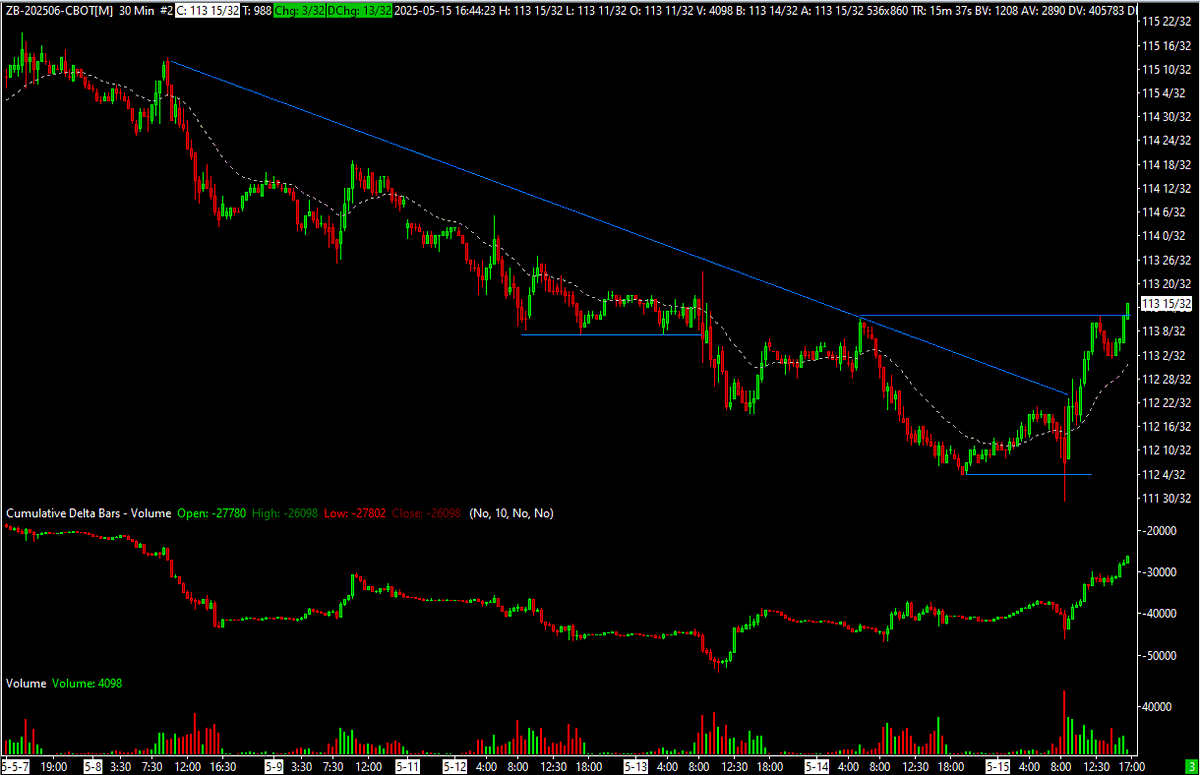Click the 115 22/32 price axis label
Viewport: 1200px width, 775px height.
pyautogui.click(x=1167, y=21)
